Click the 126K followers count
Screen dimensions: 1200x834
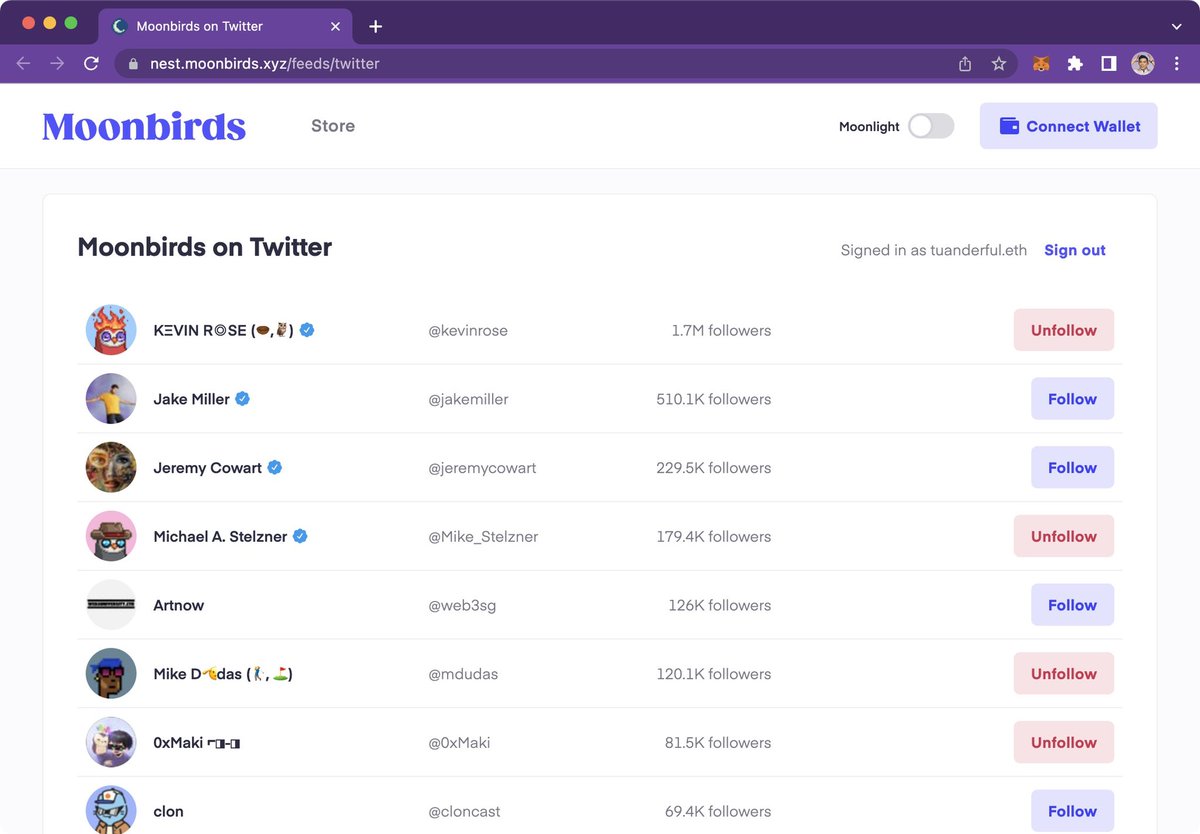720,605
